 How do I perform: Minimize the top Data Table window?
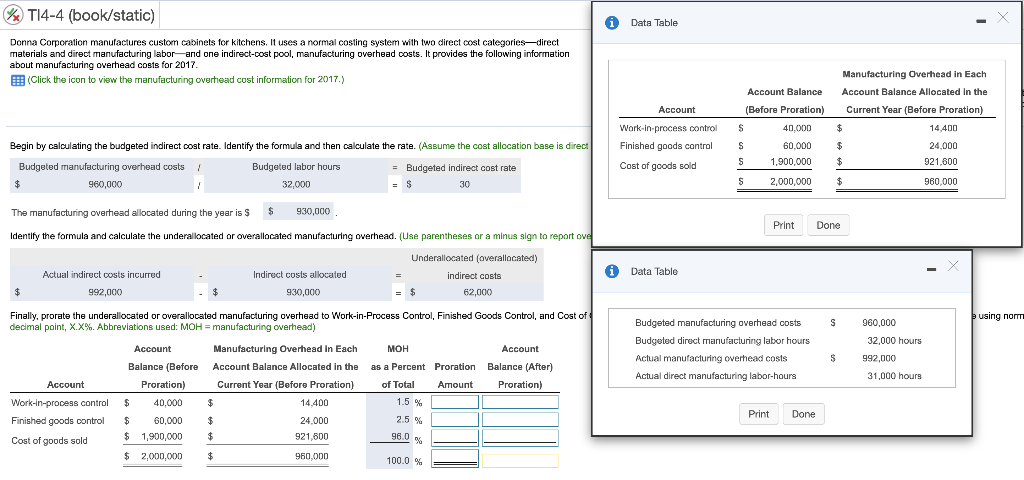[x=982, y=22]
